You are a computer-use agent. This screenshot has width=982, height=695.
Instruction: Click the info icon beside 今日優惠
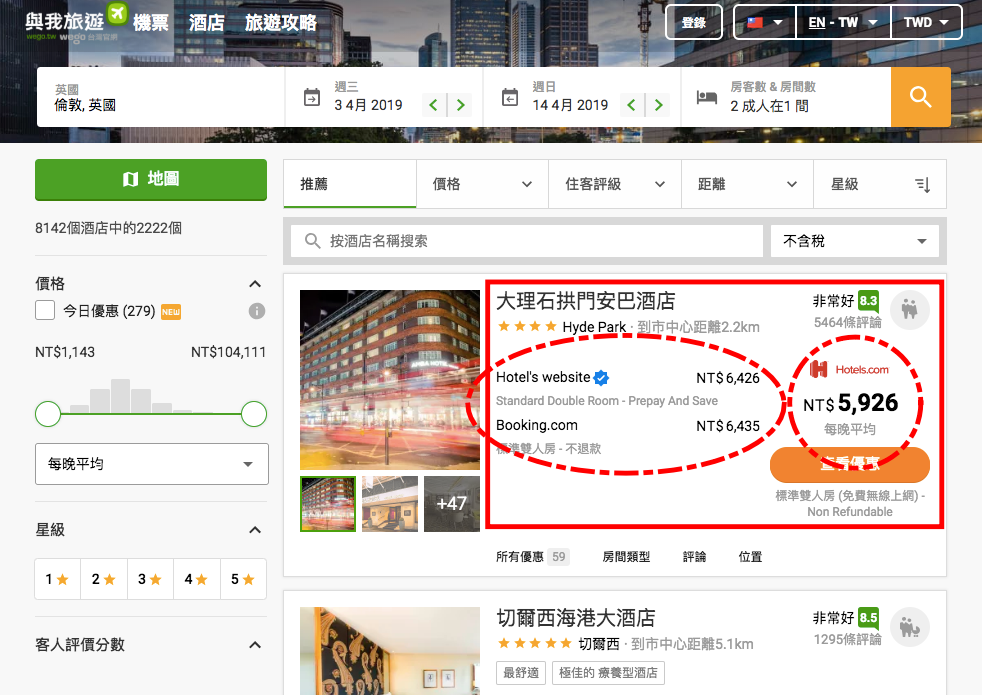257,311
